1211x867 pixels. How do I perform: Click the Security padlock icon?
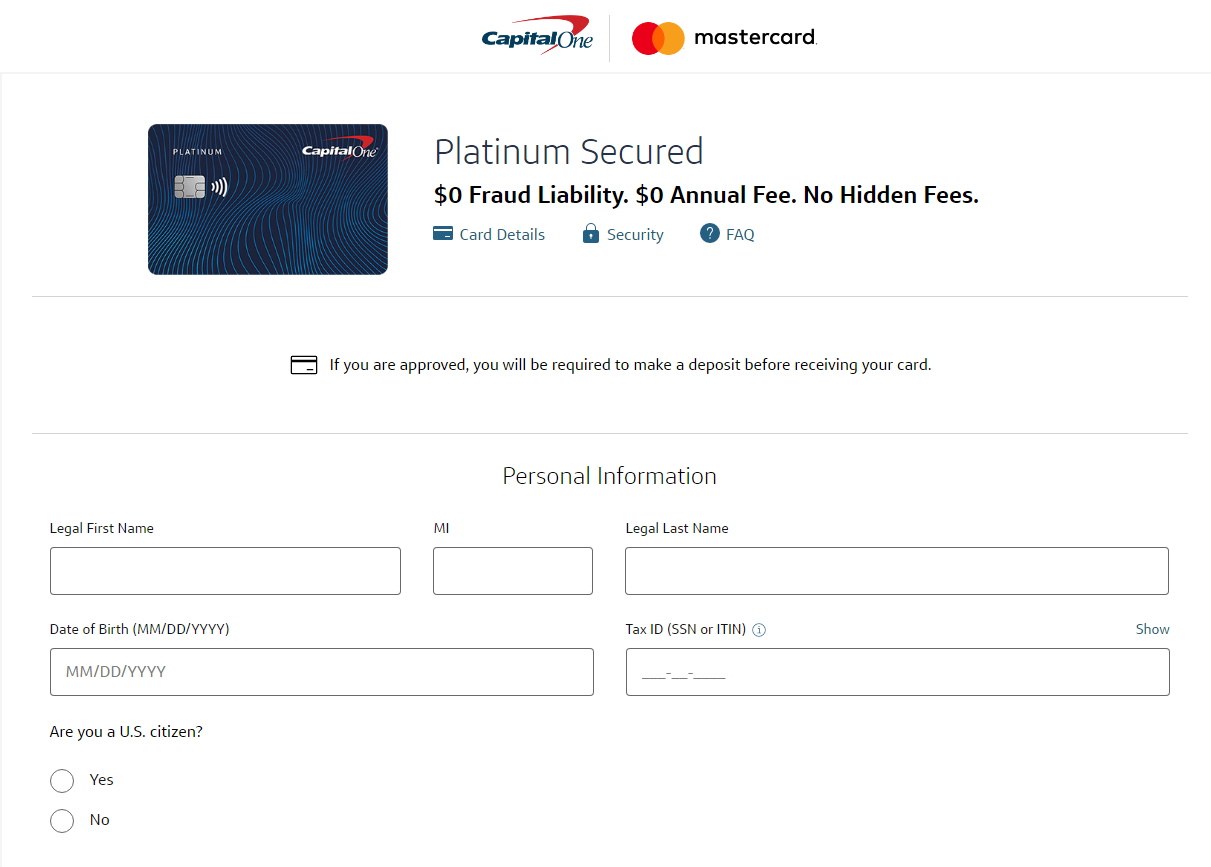591,234
